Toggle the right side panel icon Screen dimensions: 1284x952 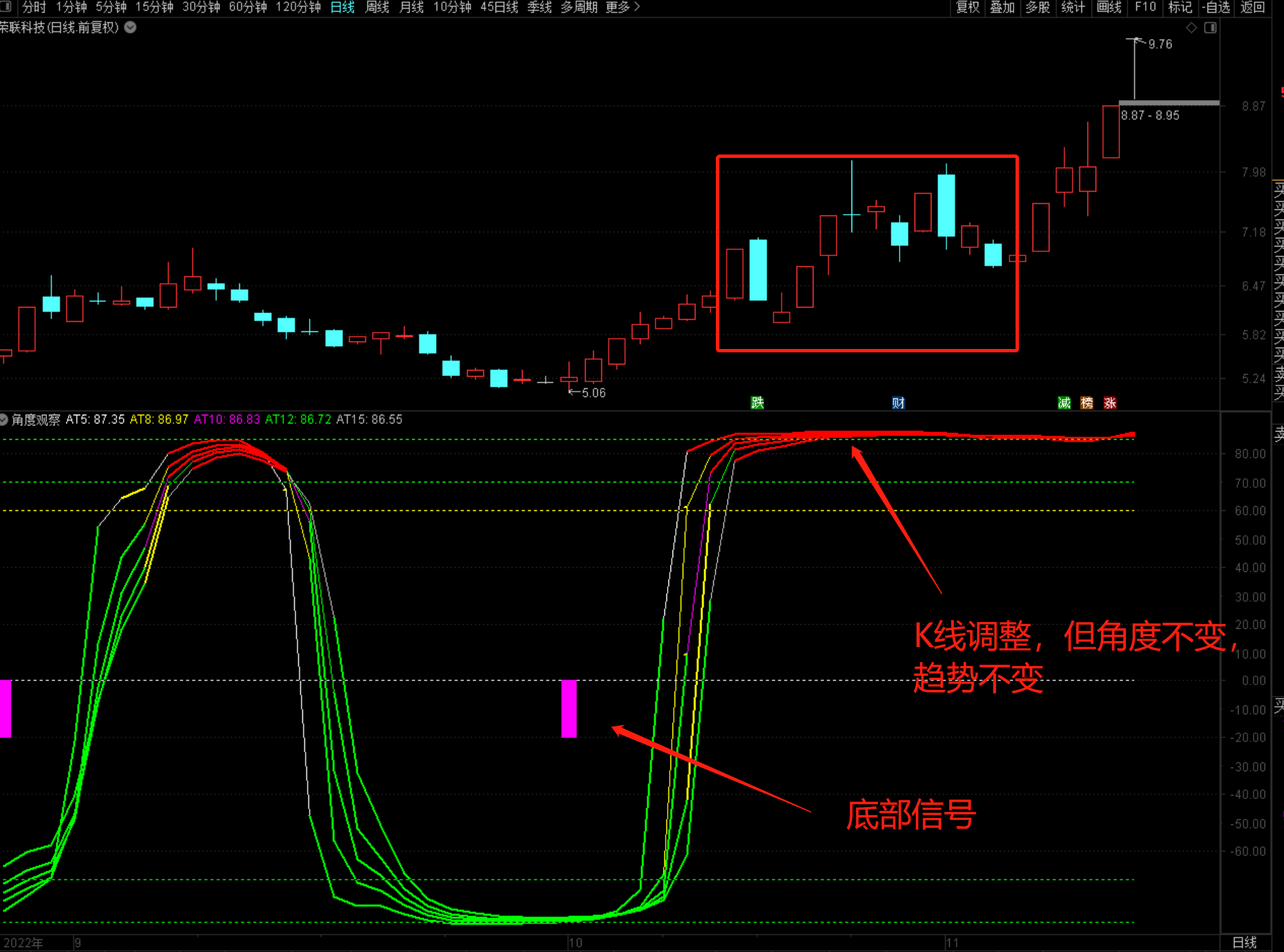coord(1210,28)
